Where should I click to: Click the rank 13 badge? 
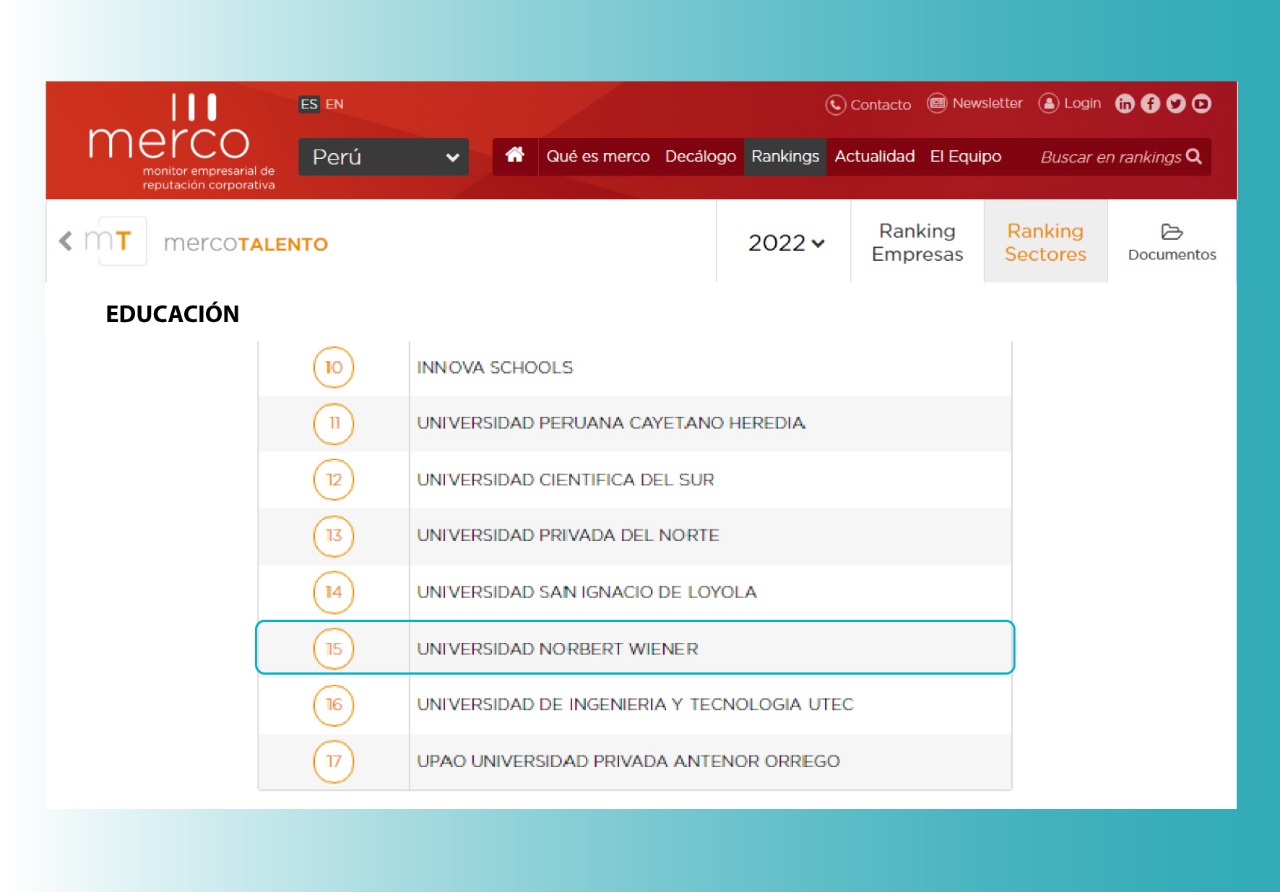click(x=334, y=536)
